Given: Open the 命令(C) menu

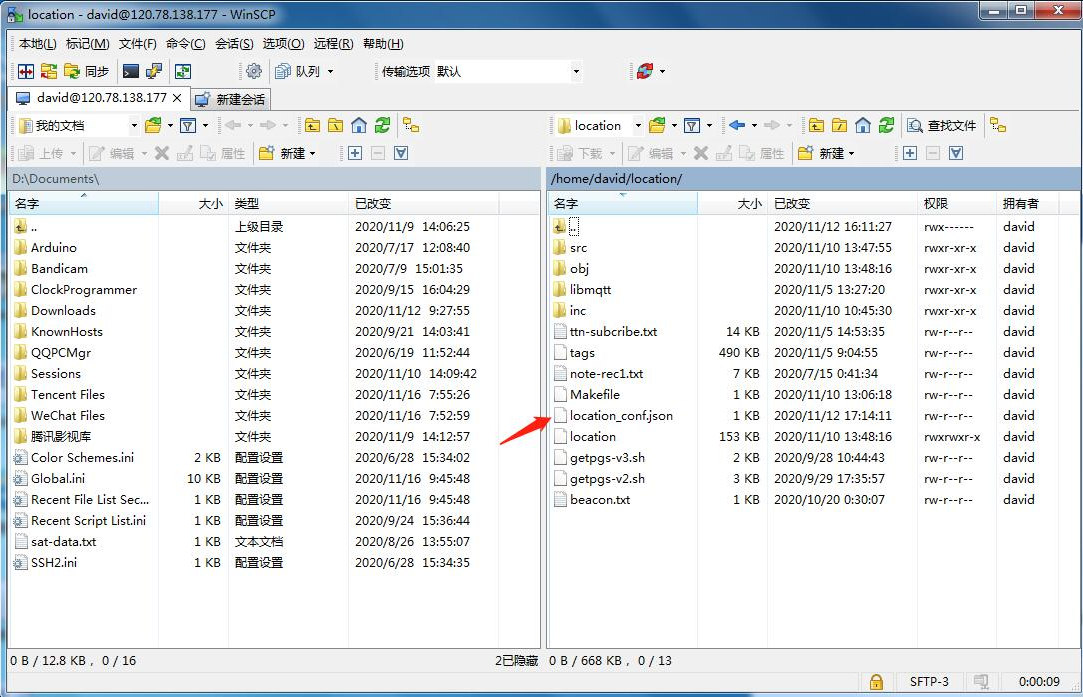Looking at the screenshot, I should [186, 44].
